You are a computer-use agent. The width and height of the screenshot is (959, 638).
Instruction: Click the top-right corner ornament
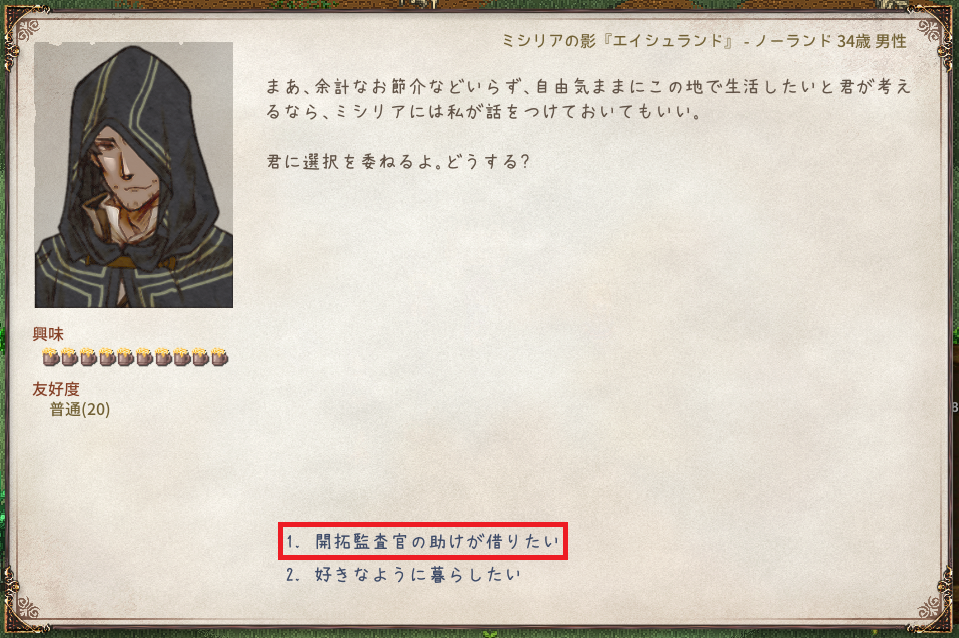(934, 31)
